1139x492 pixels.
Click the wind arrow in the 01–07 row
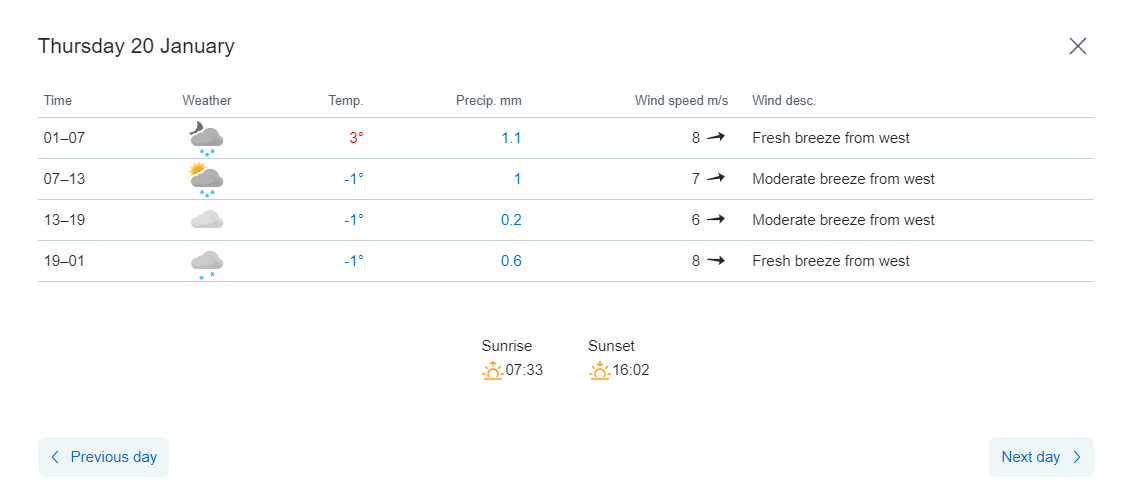pos(715,137)
